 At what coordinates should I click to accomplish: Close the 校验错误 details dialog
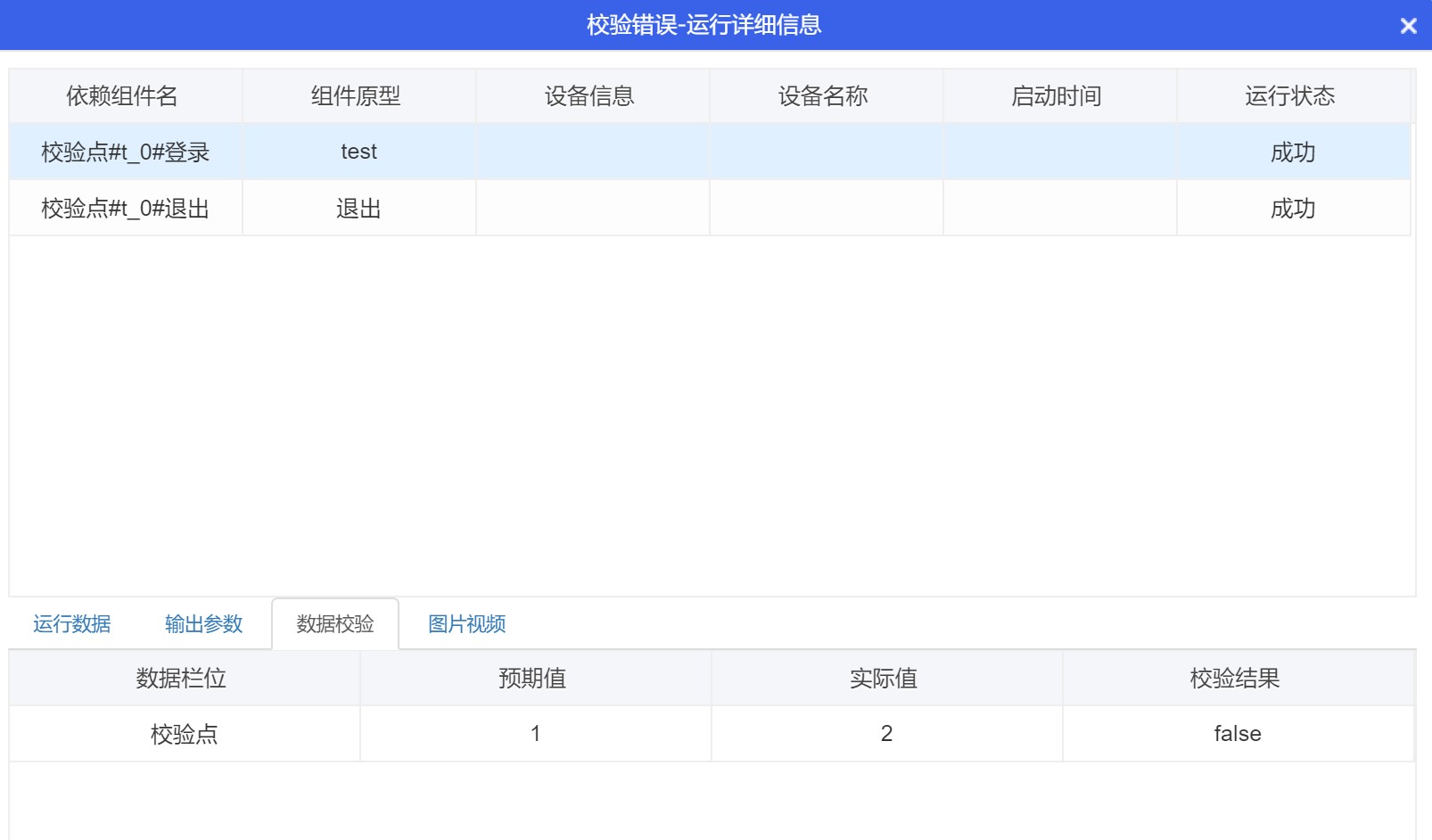click(x=1408, y=26)
